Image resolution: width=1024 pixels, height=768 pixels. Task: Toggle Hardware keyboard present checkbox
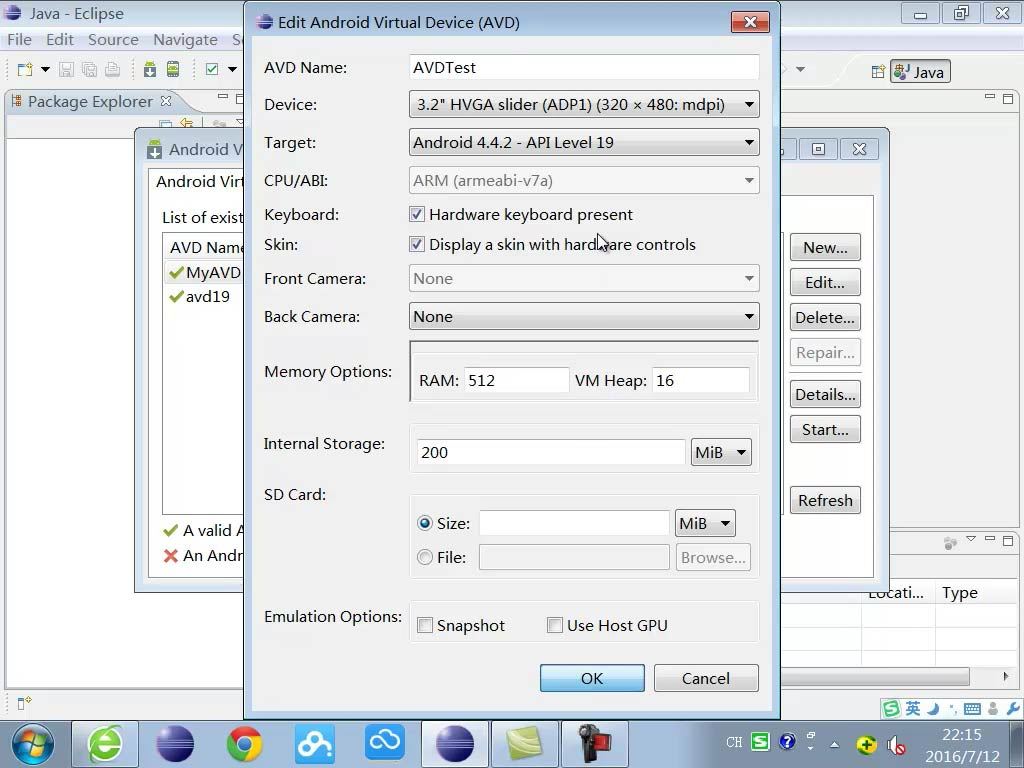(x=417, y=214)
